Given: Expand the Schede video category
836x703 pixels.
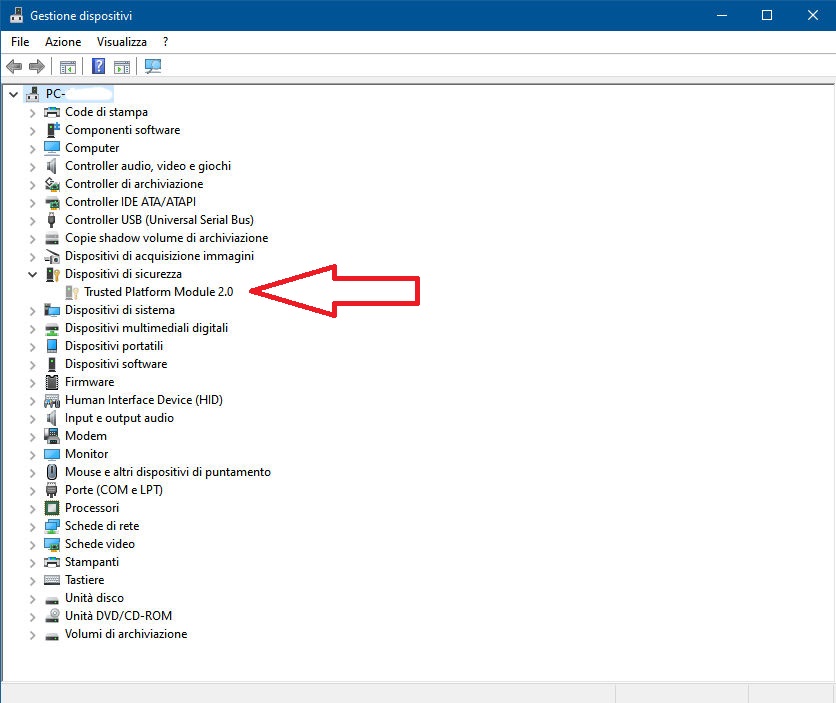Looking at the screenshot, I should pos(33,545).
